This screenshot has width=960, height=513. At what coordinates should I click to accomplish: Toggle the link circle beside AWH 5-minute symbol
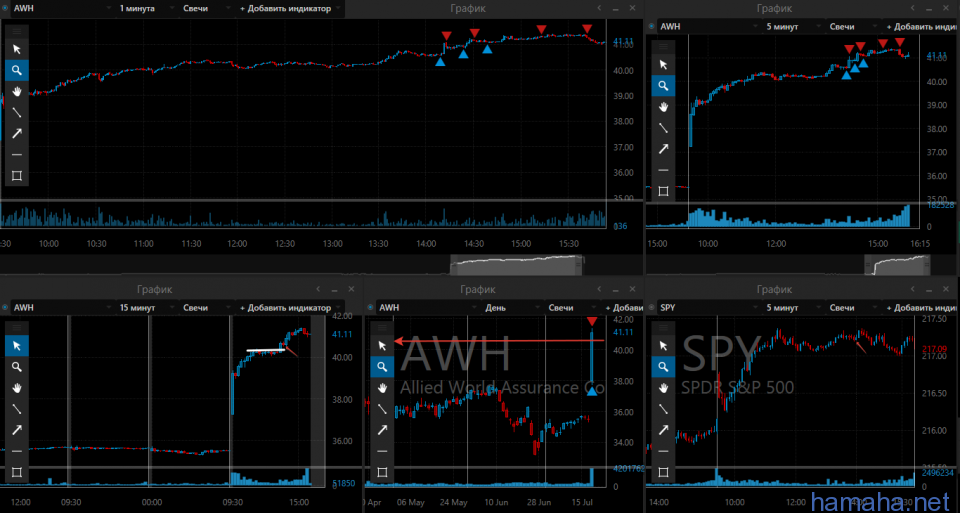tap(651, 27)
